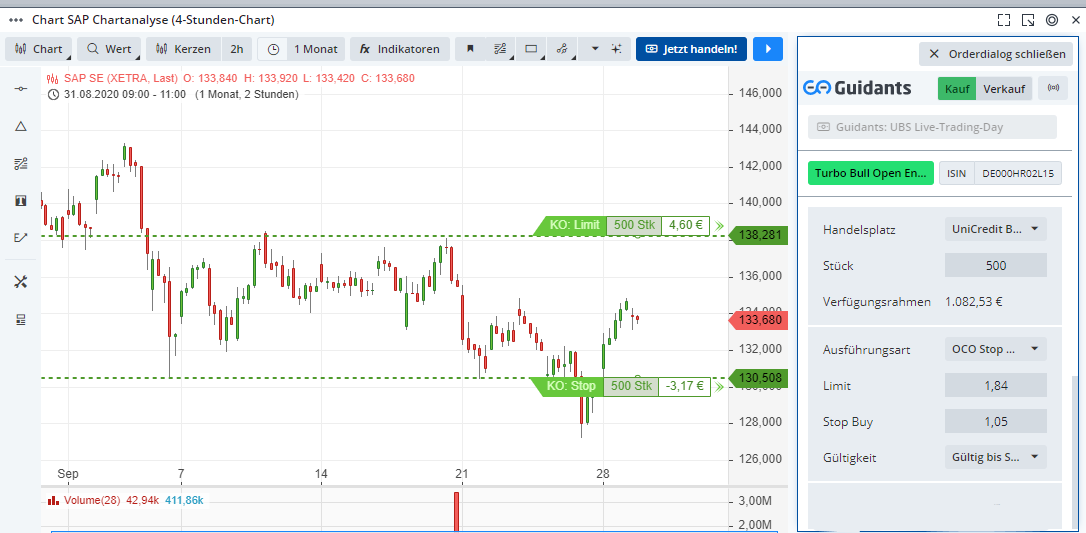This screenshot has width=1086, height=533.
Task: Click the Turbo Bull Open En... button
Action: 871,173
